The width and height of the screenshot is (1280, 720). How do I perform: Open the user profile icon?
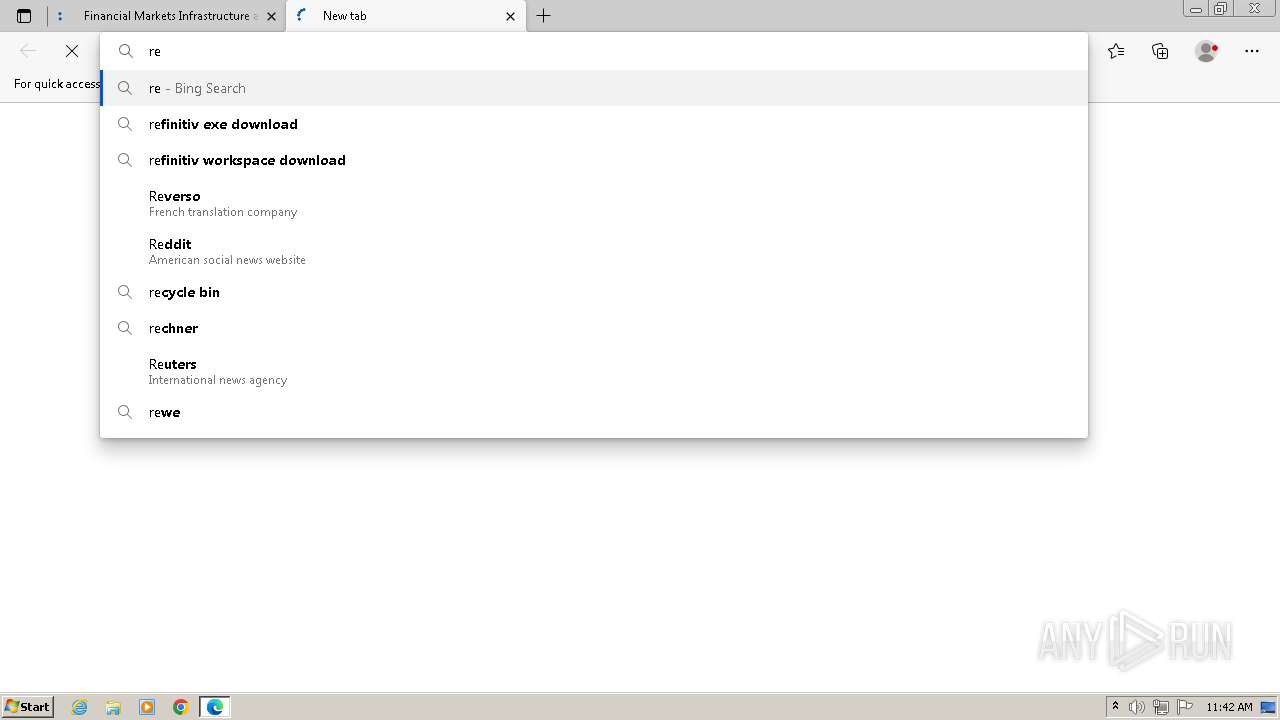[x=1206, y=51]
